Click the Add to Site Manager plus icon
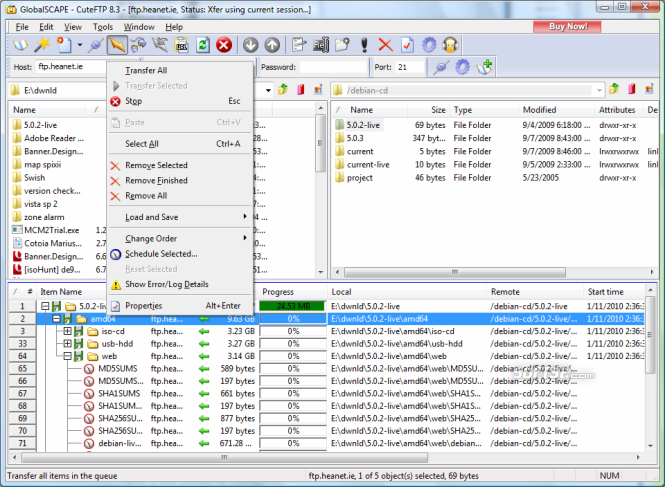Viewport: 665px width, 487px height. click(484, 67)
